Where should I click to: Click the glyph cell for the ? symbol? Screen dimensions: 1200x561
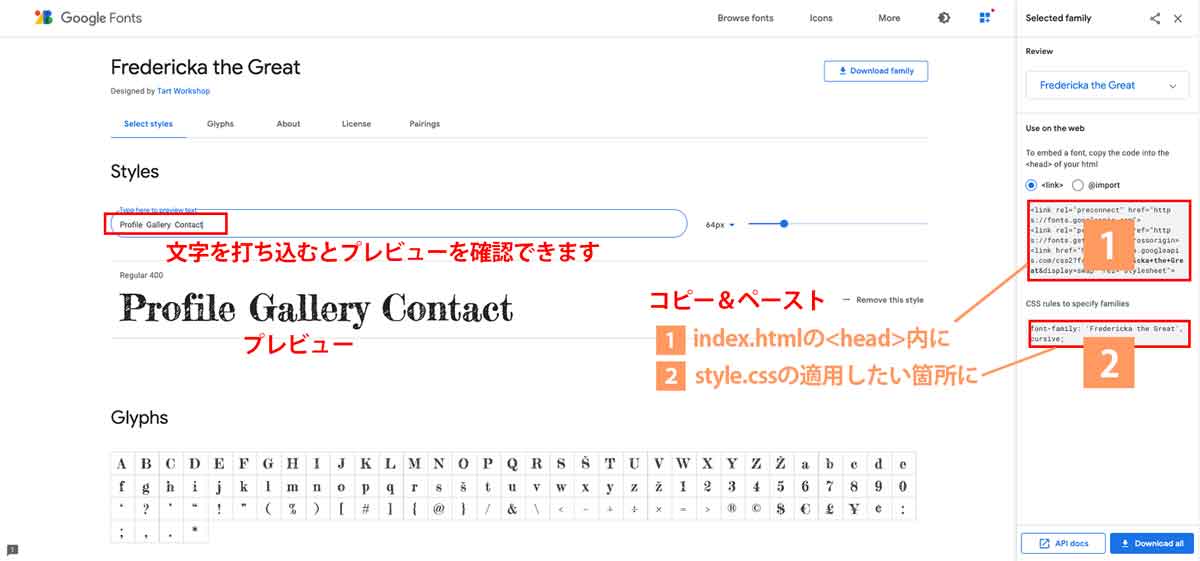pyautogui.click(x=146, y=510)
